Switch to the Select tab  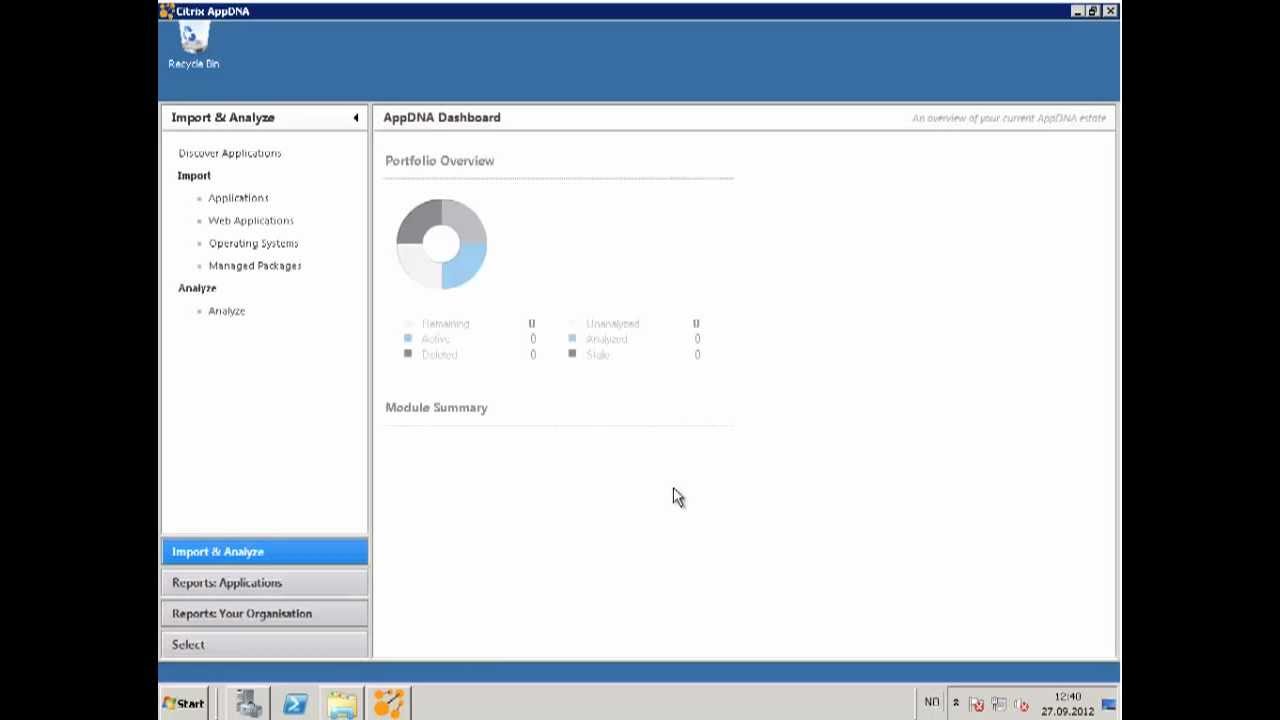tap(264, 645)
